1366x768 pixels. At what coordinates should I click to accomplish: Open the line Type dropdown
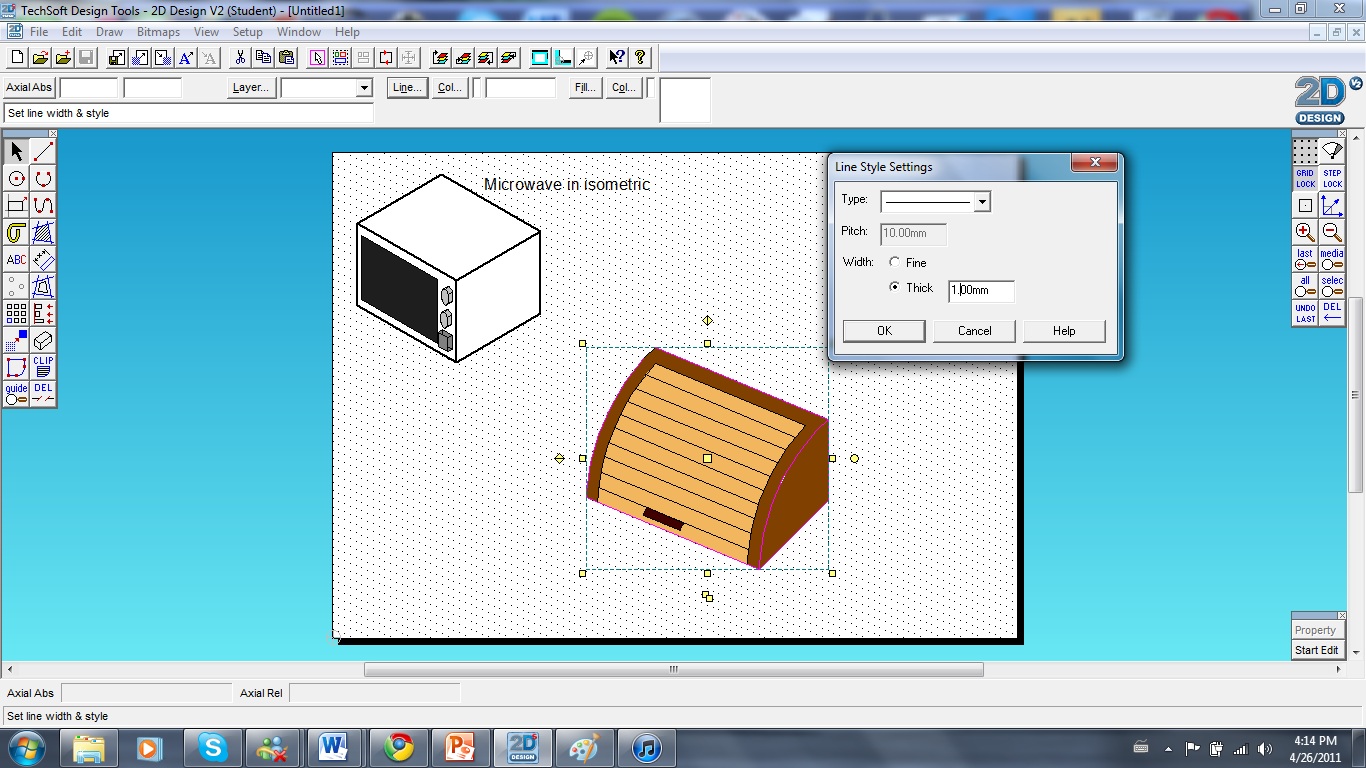point(982,201)
